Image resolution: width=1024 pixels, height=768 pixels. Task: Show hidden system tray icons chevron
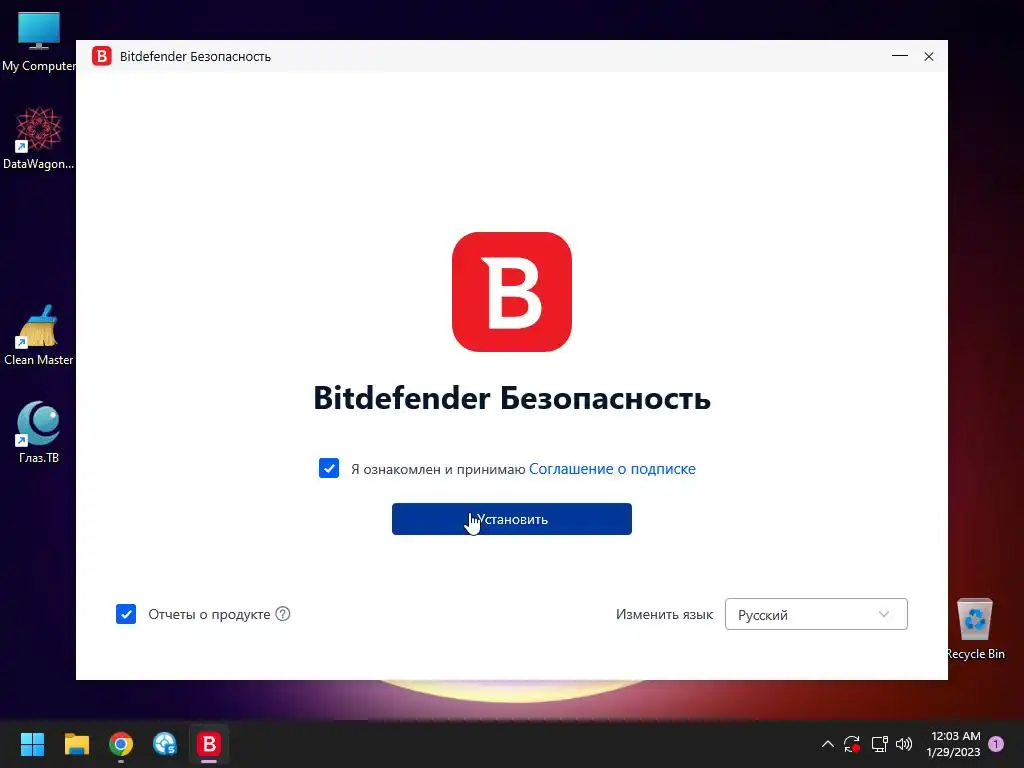pyautogui.click(x=827, y=744)
